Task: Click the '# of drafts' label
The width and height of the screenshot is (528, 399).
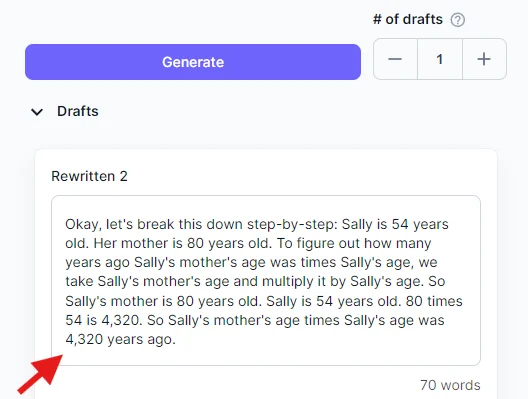Action: [x=407, y=19]
